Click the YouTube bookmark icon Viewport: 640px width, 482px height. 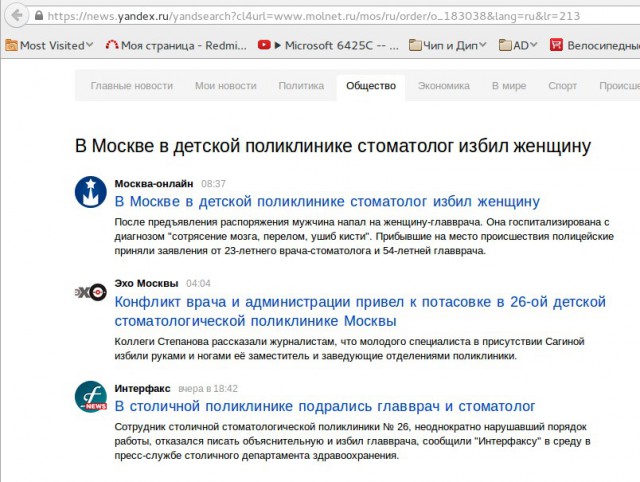pos(264,45)
